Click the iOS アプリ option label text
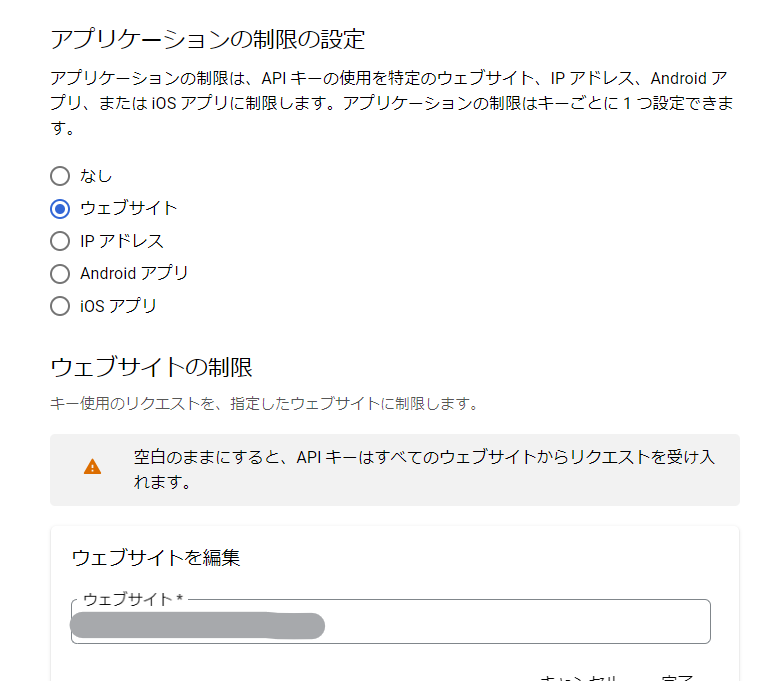Viewport: 758px width, 681px height. click(x=118, y=306)
